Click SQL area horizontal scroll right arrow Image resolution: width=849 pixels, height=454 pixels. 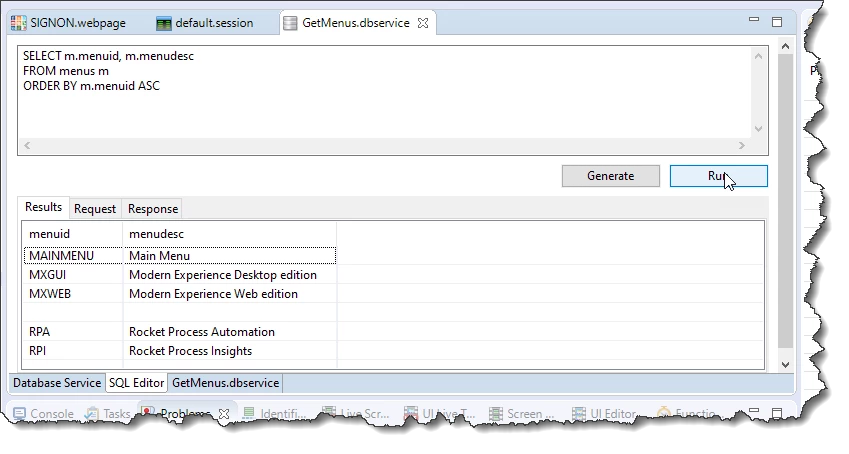tap(742, 145)
